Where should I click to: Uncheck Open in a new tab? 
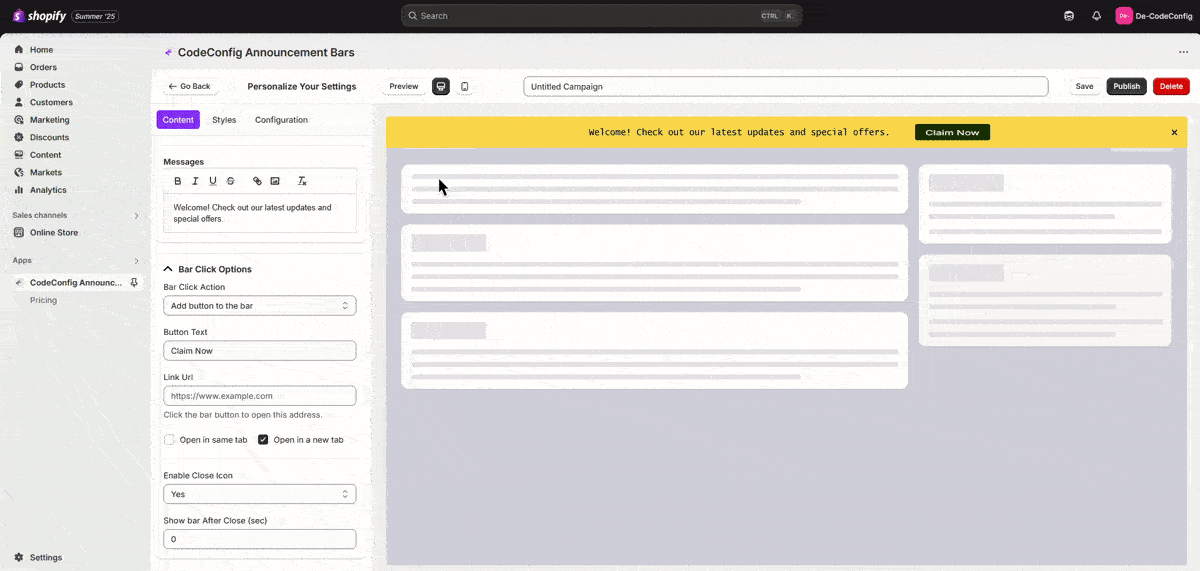point(263,440)
